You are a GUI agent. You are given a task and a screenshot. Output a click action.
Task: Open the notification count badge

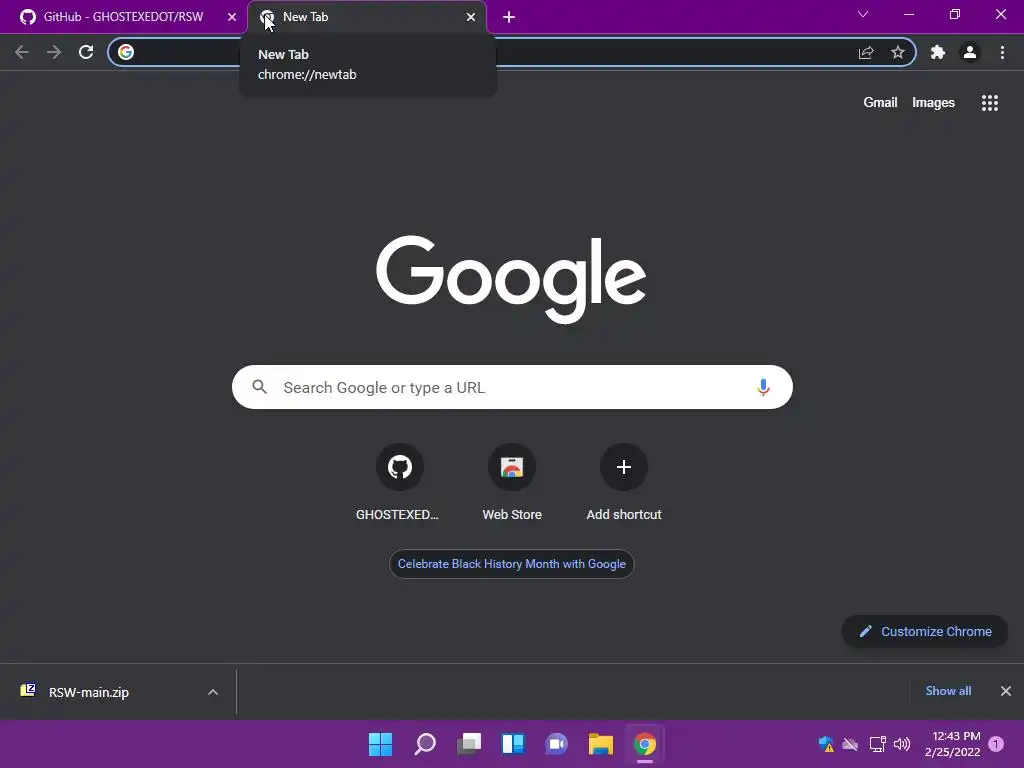996,744
